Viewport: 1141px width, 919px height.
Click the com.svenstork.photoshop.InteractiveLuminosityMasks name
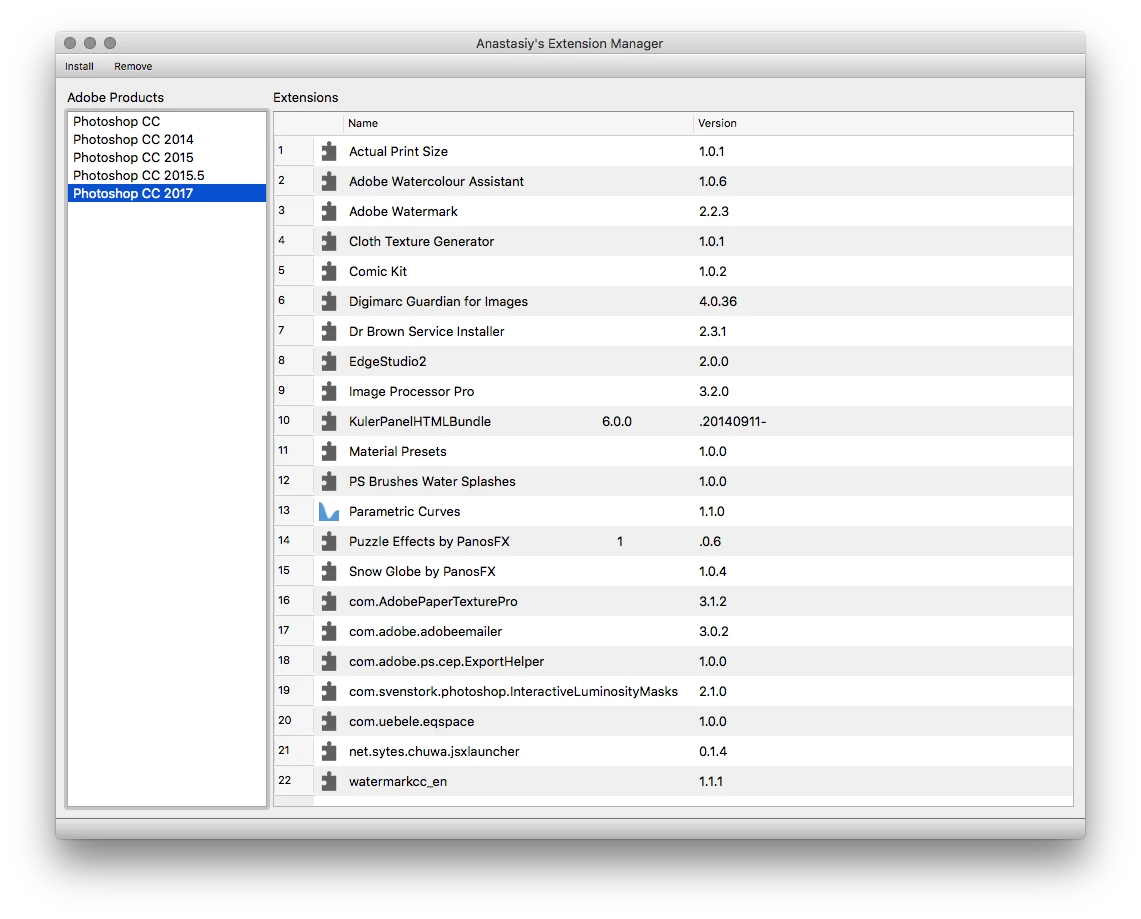pyautogui.click(x=513, y=691)
